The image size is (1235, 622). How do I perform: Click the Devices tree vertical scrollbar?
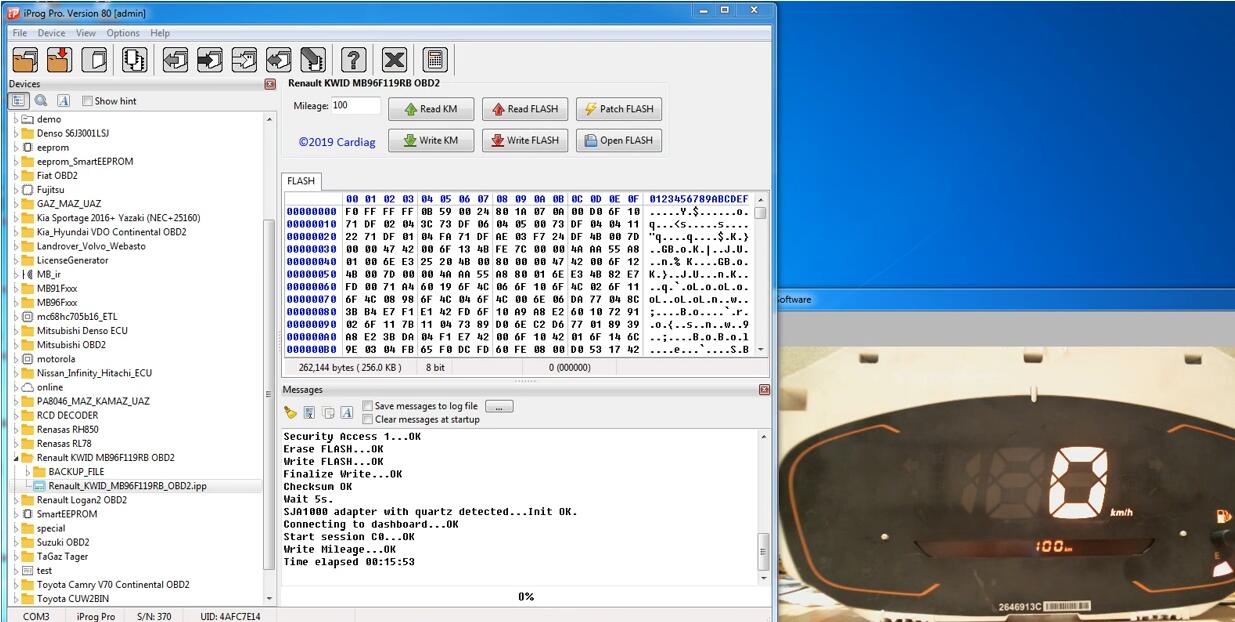[x=269, y=358]
